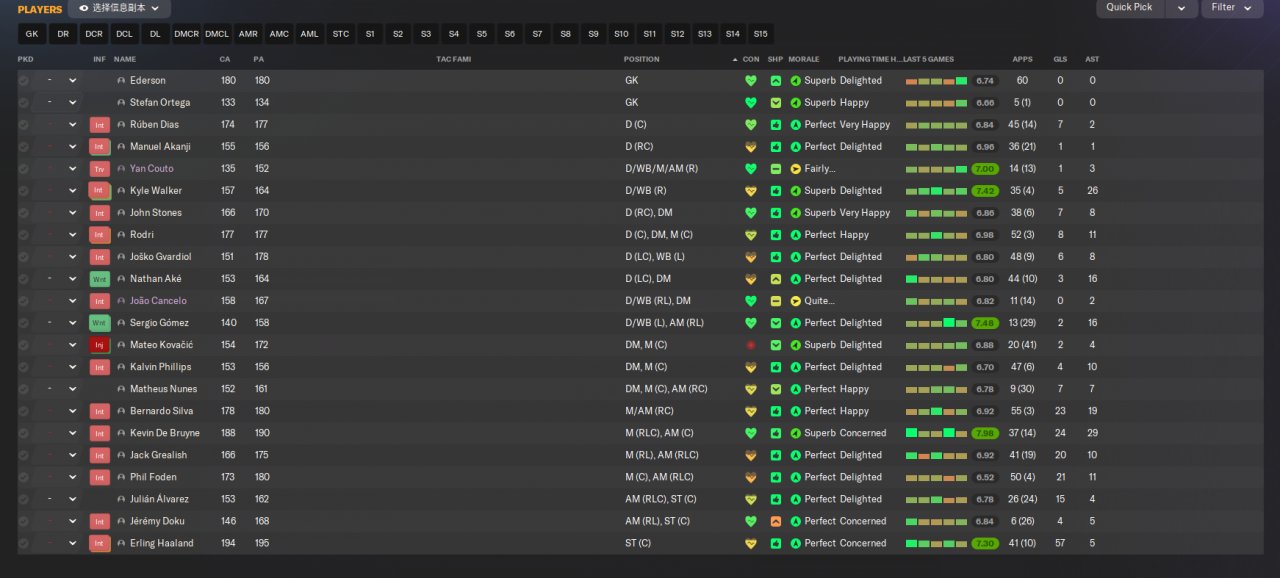Click Ederson's match sharpness icon

coord(776,81)
